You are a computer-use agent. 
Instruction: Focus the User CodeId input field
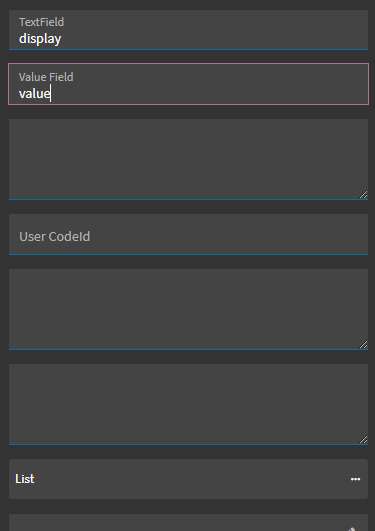188,234
